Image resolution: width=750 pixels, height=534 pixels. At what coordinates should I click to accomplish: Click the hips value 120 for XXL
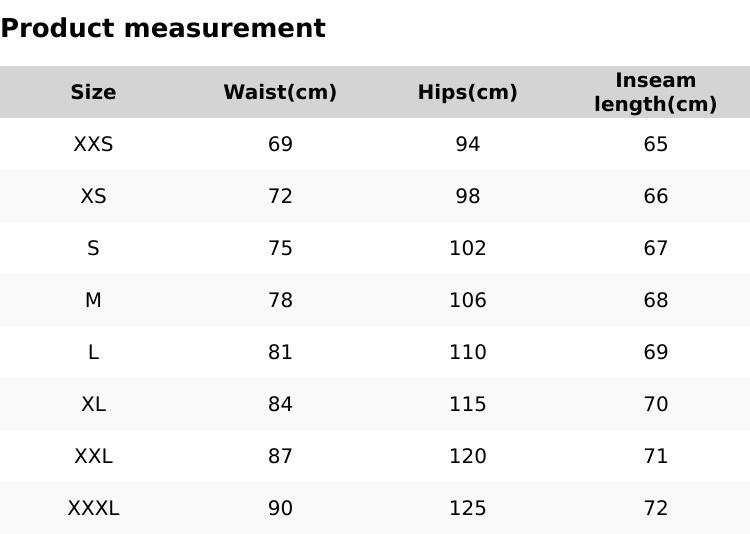[467, 457]
